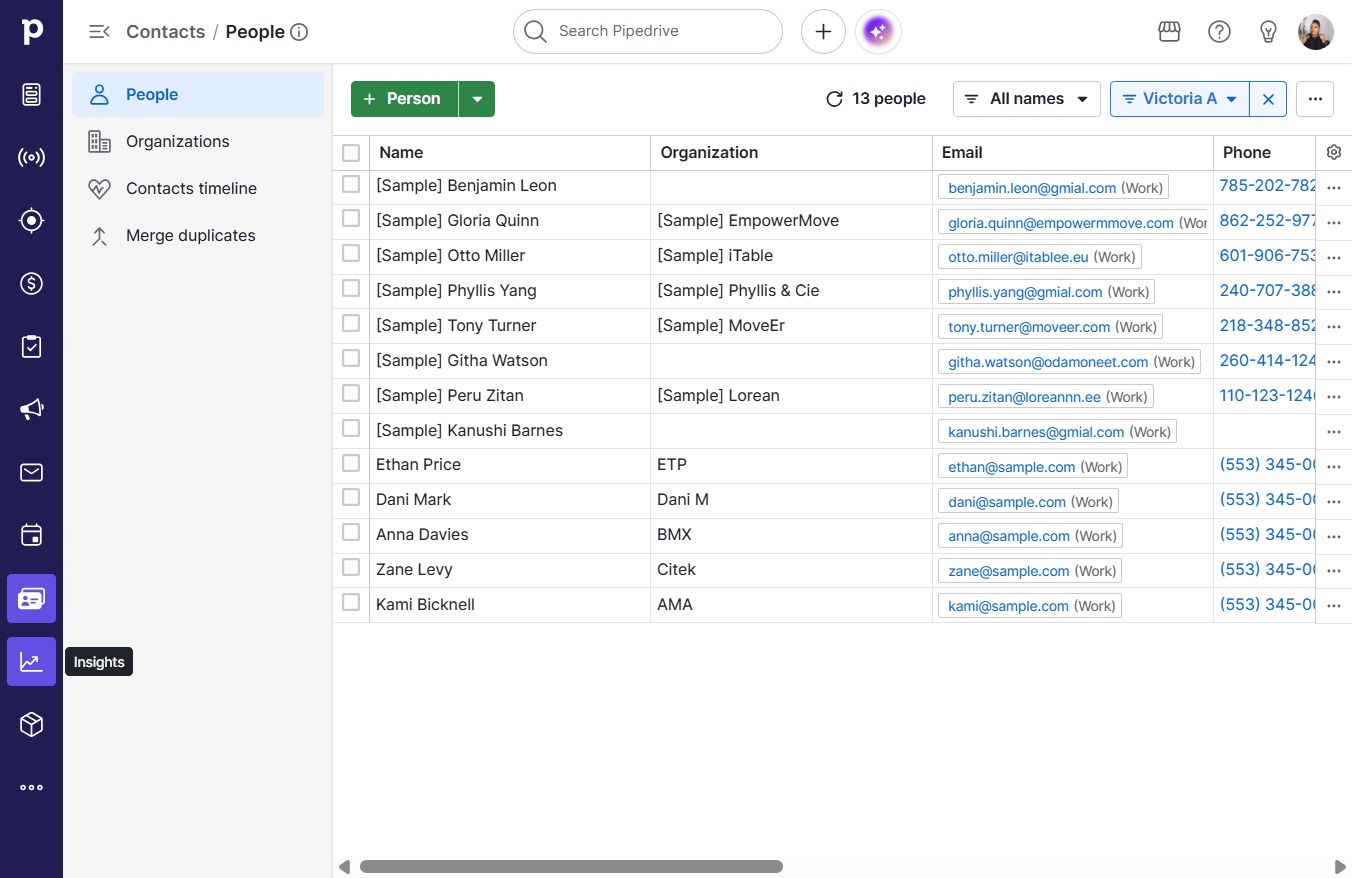This screenshot has width=1352, height=878.
Task: Select the Otto Miller row checkbox
Action: point(351,253)
